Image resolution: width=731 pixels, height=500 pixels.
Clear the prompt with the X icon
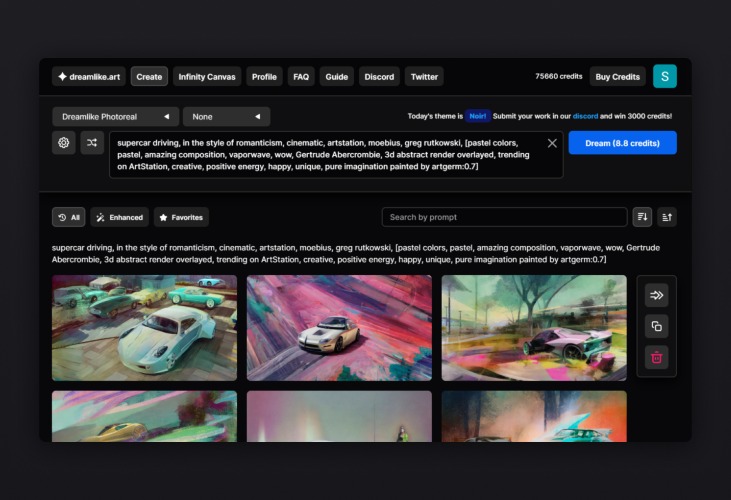[x=552, y=143]
